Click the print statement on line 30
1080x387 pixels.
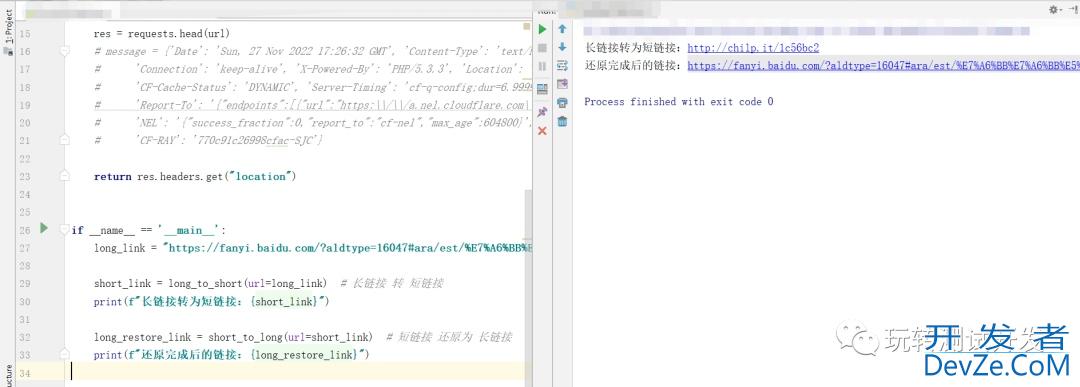click(212, 302)
